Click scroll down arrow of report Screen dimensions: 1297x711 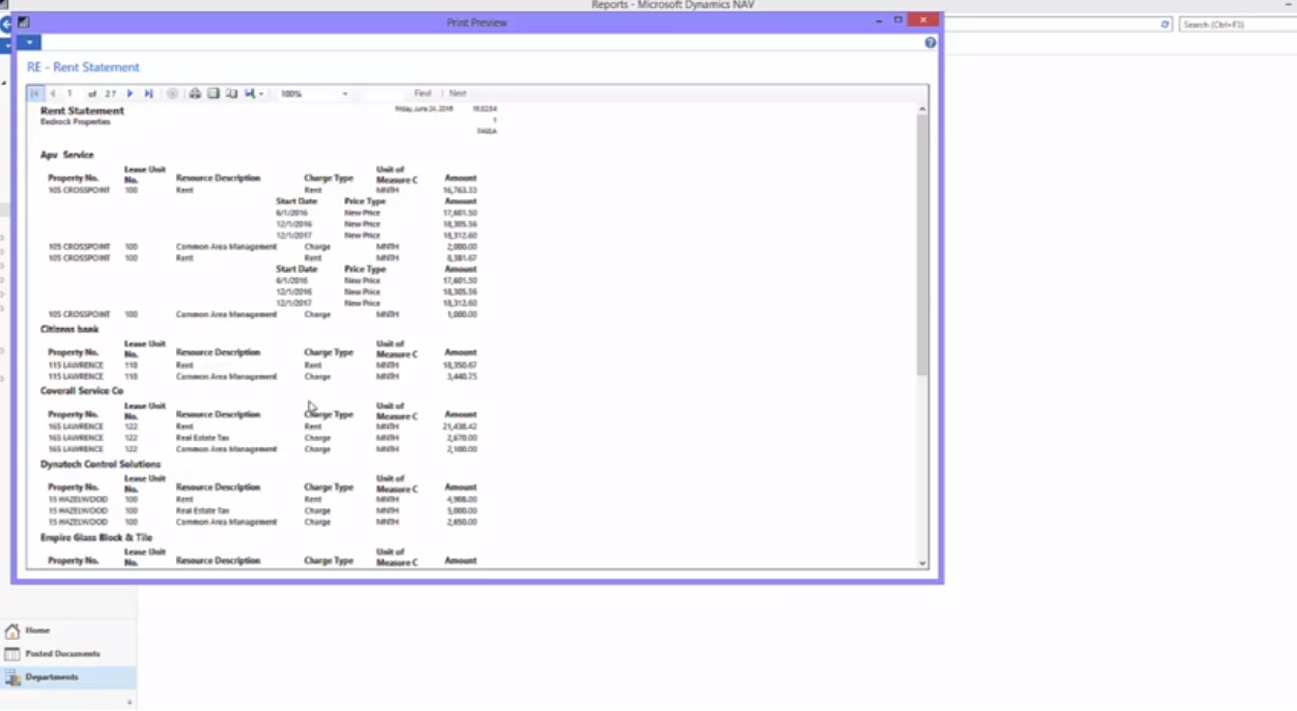coord(922,564)
